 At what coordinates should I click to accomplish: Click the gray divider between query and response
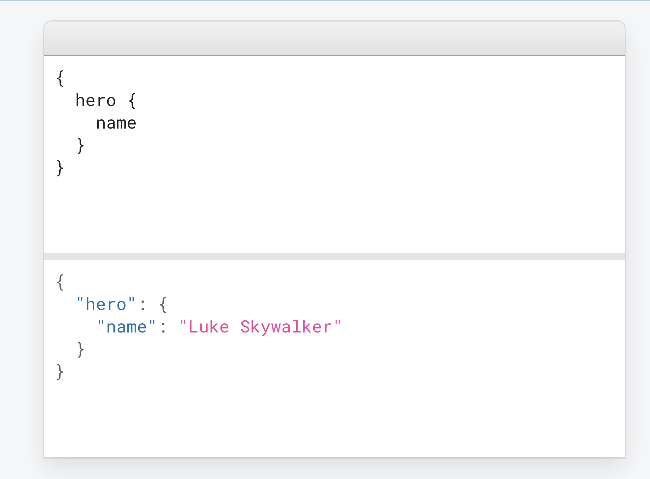(x=334, y=256)
